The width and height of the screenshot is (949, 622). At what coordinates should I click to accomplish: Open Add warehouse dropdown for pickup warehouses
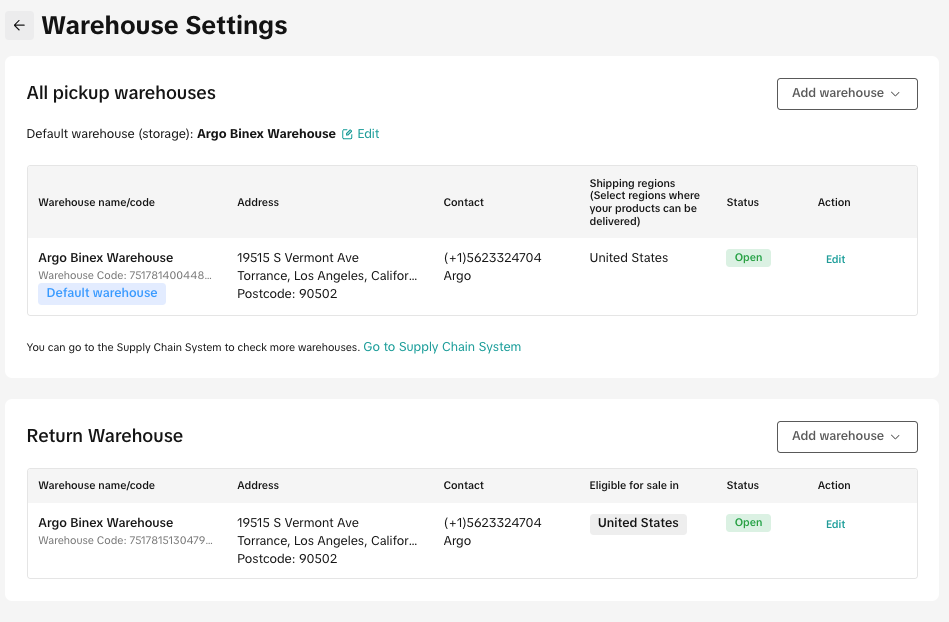click(x=847, y=94)
